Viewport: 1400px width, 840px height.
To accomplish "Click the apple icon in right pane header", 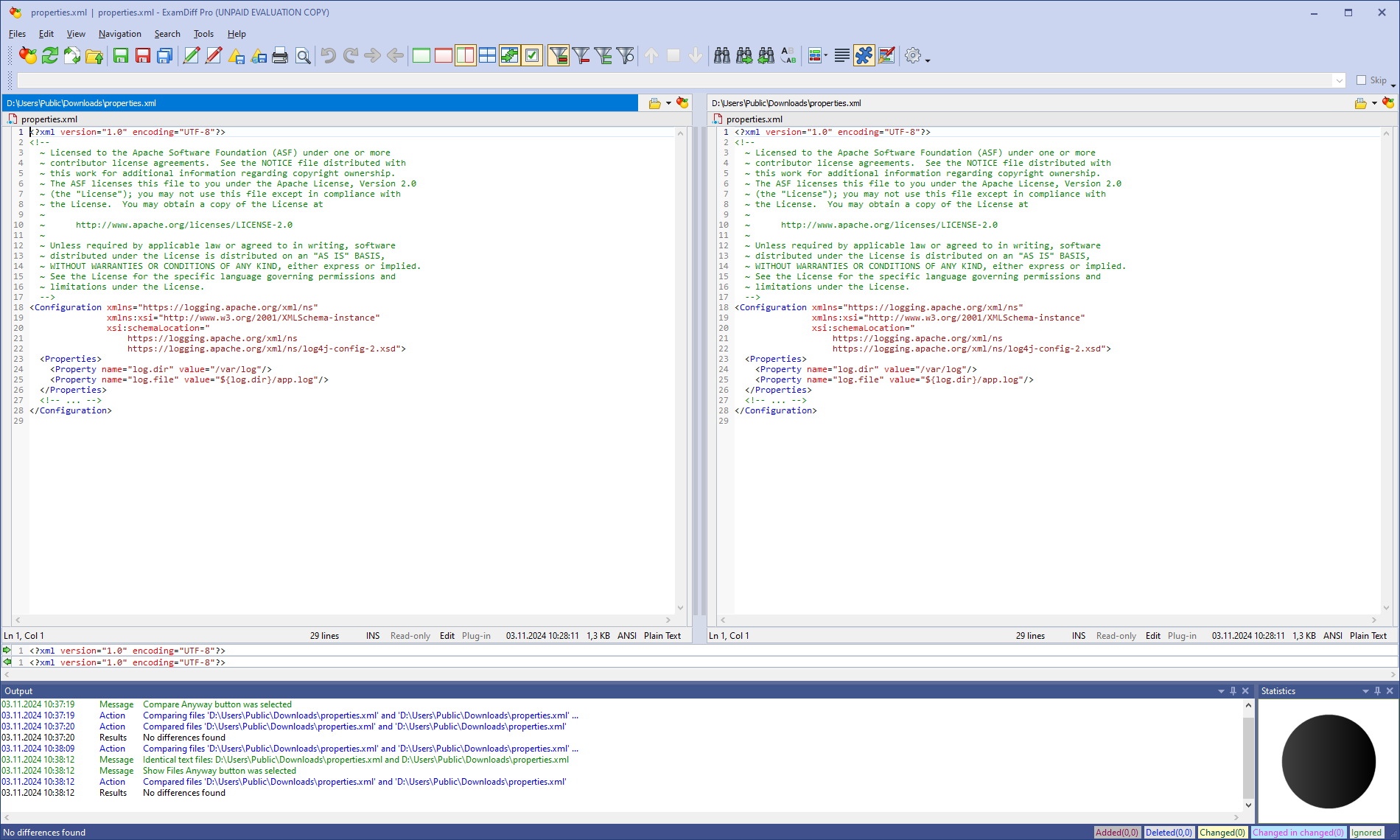I will pyautogui.click(x=1388, y=103).
